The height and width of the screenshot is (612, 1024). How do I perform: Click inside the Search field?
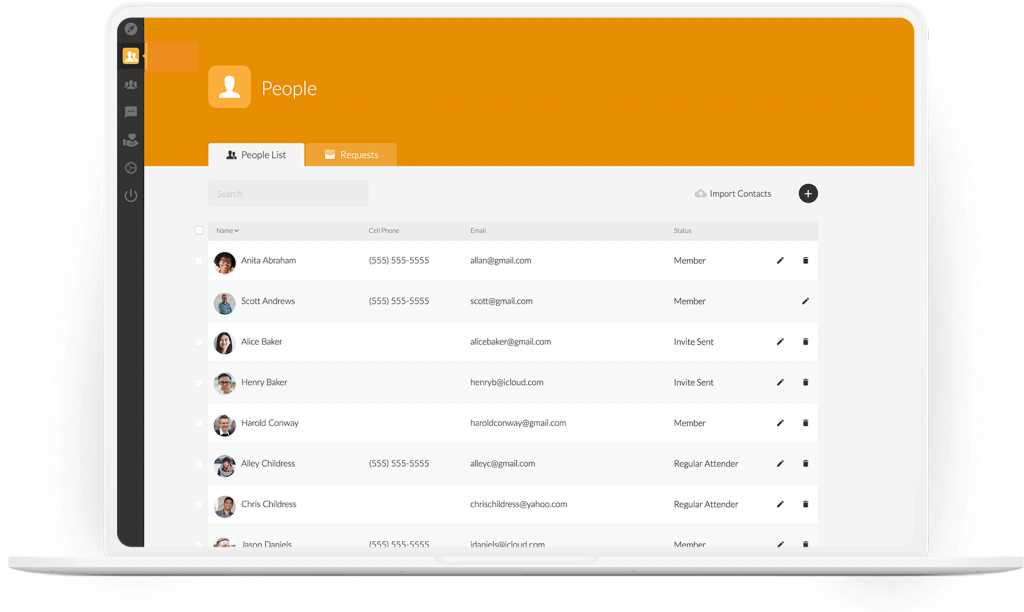pos(288,192)
